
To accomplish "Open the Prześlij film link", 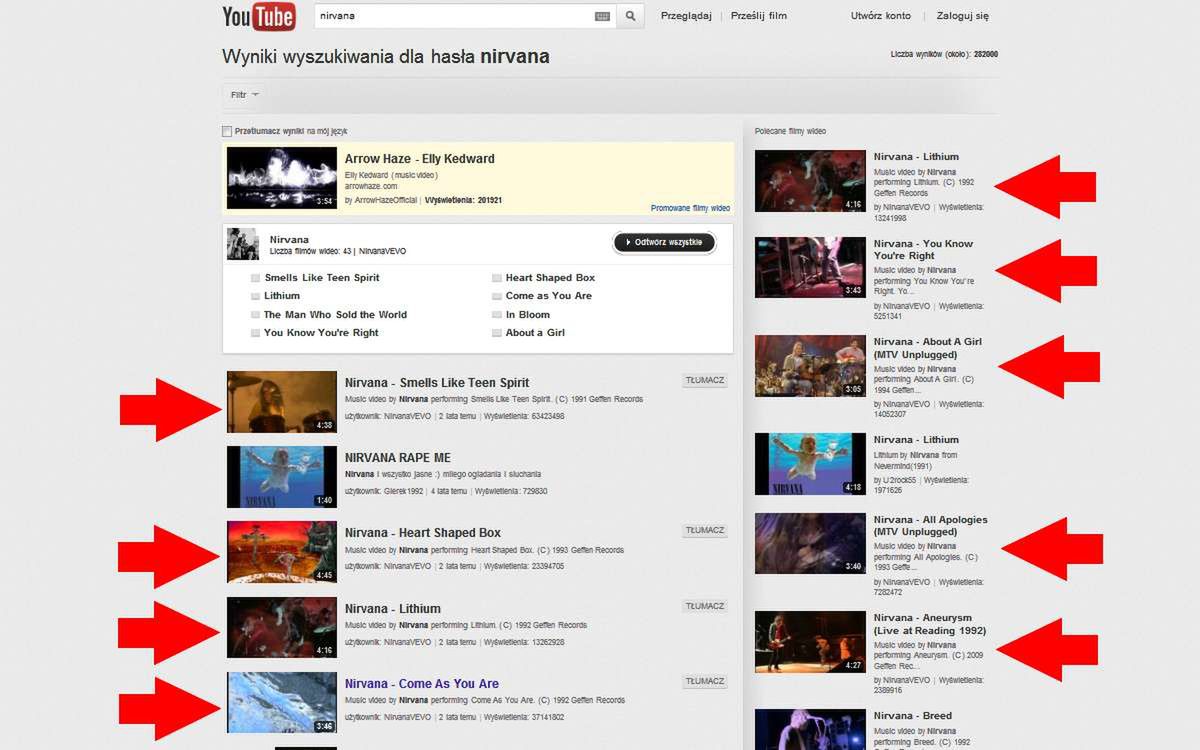I will click(x=758, y=16).
